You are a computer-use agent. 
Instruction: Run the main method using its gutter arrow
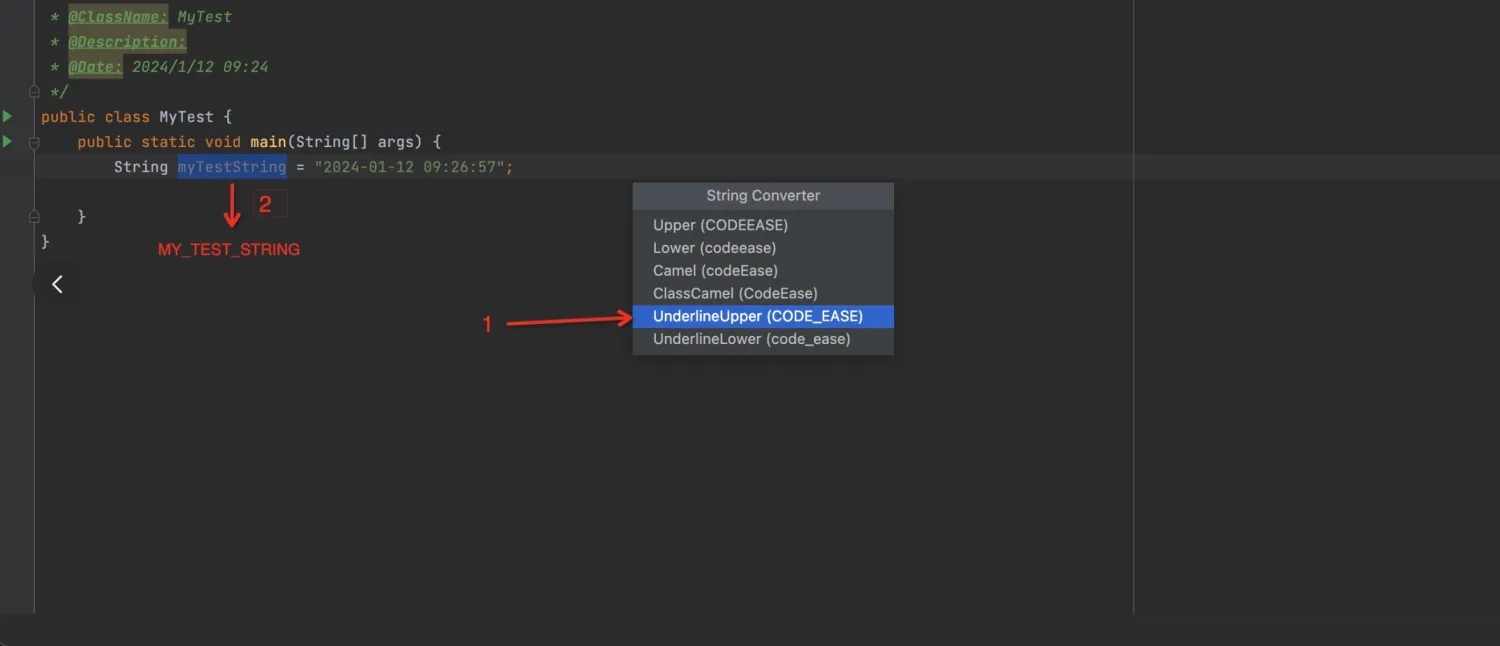(7, 140)
